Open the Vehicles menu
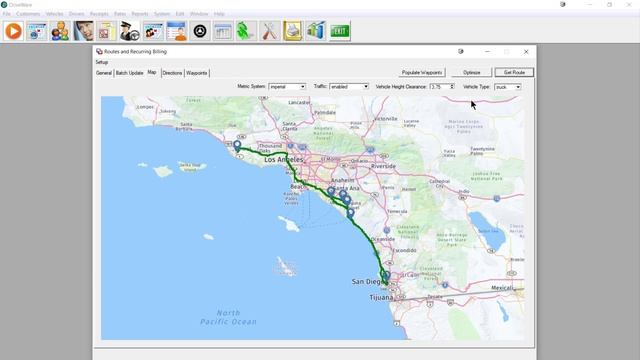This screenshot has width=640, height=360. (x=54, y=14)
